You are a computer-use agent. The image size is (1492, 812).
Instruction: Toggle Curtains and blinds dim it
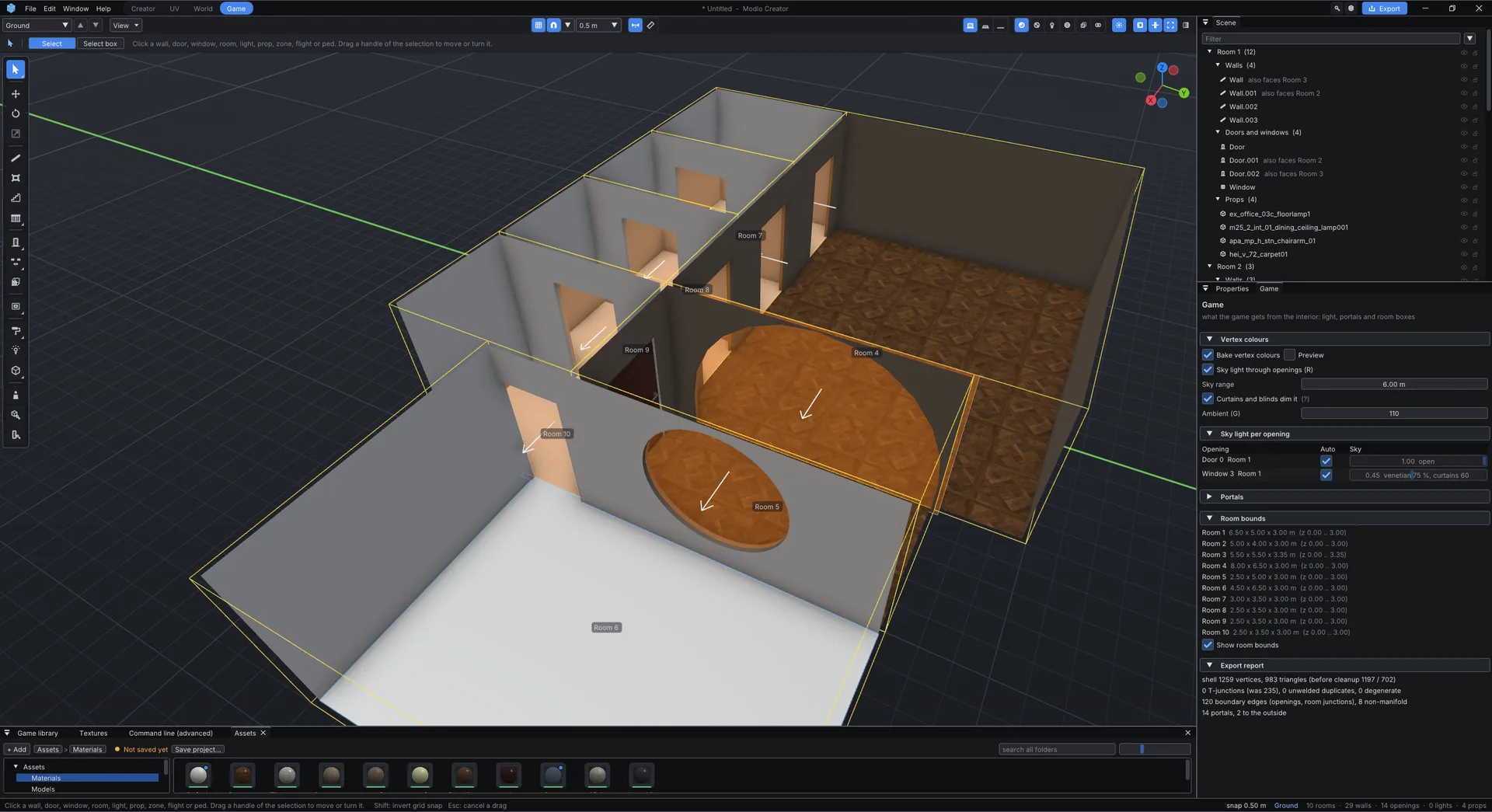tap(1208, 399)
